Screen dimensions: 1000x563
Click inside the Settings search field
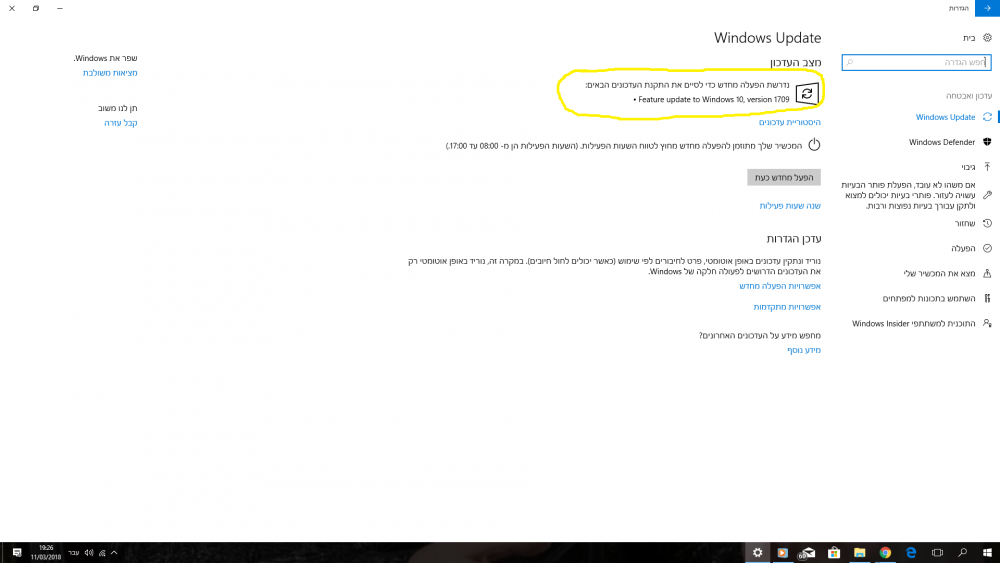(916, 62)
